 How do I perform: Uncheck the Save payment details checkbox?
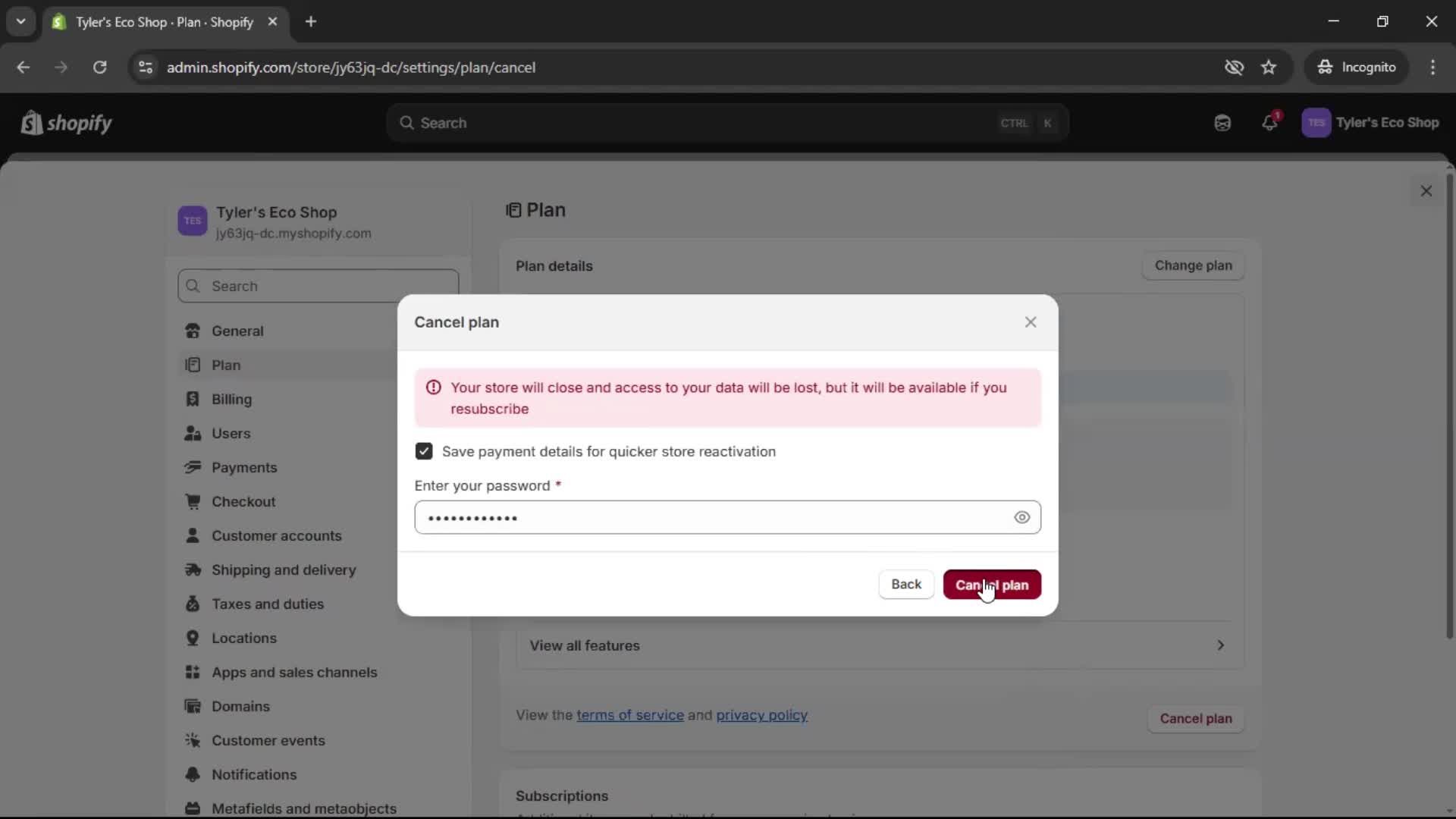pos(424,452)
